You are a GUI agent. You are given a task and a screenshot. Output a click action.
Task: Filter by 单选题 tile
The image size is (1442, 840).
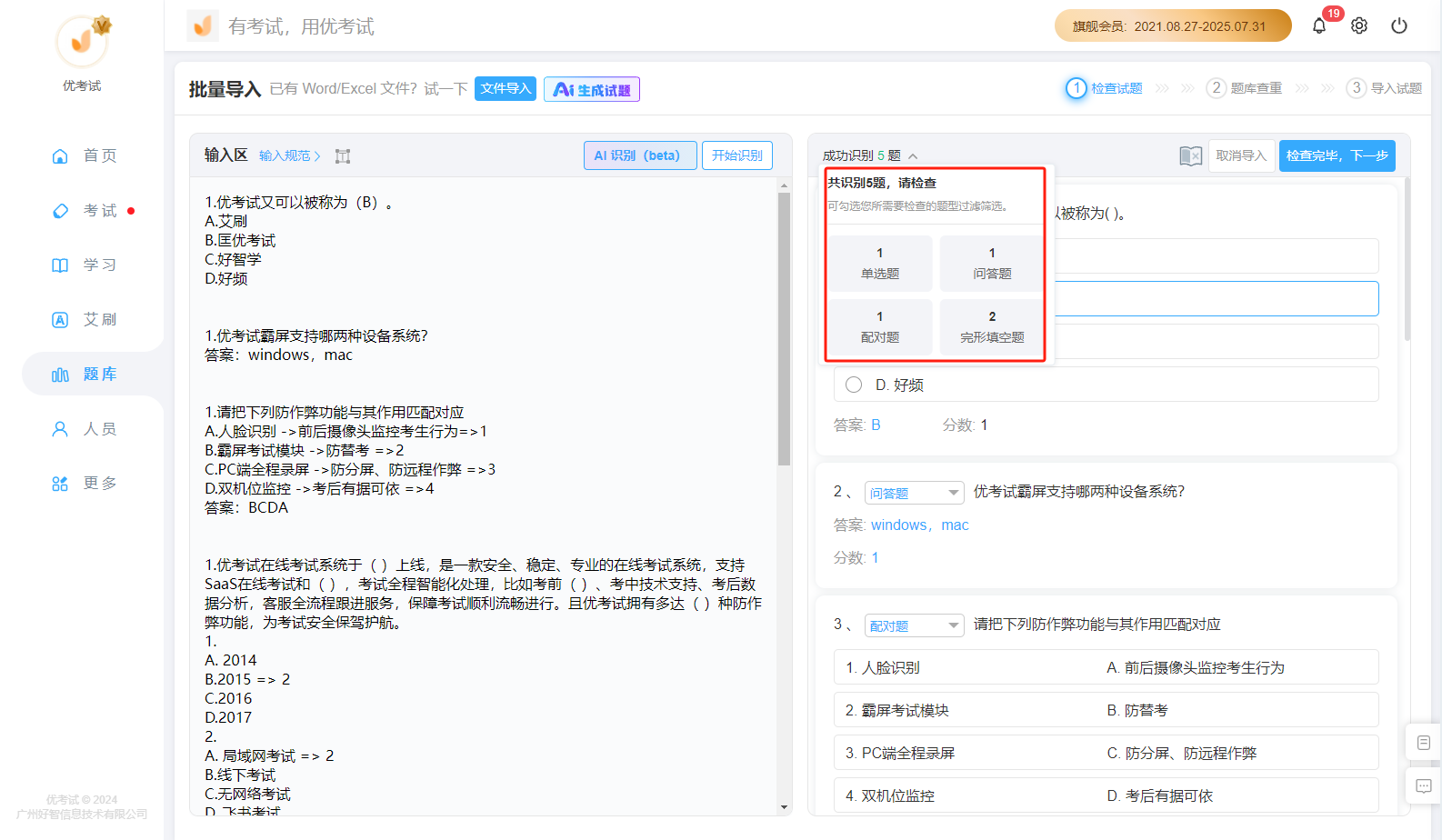(880, 264)
